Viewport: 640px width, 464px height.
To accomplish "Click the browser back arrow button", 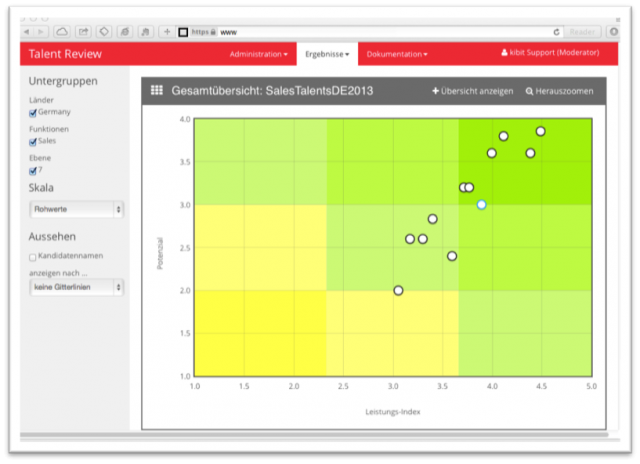I will 28,32.
